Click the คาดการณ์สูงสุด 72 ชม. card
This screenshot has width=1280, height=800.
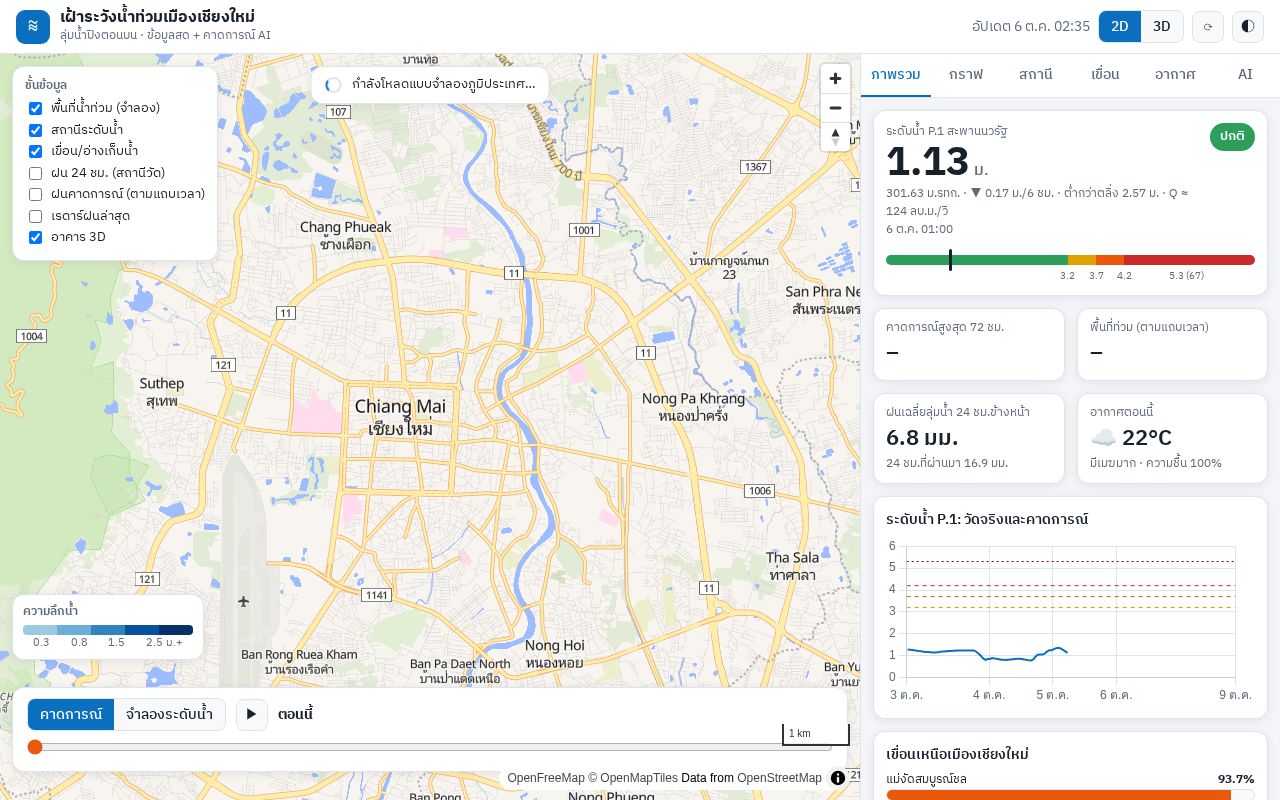click(x=969, y=344)
